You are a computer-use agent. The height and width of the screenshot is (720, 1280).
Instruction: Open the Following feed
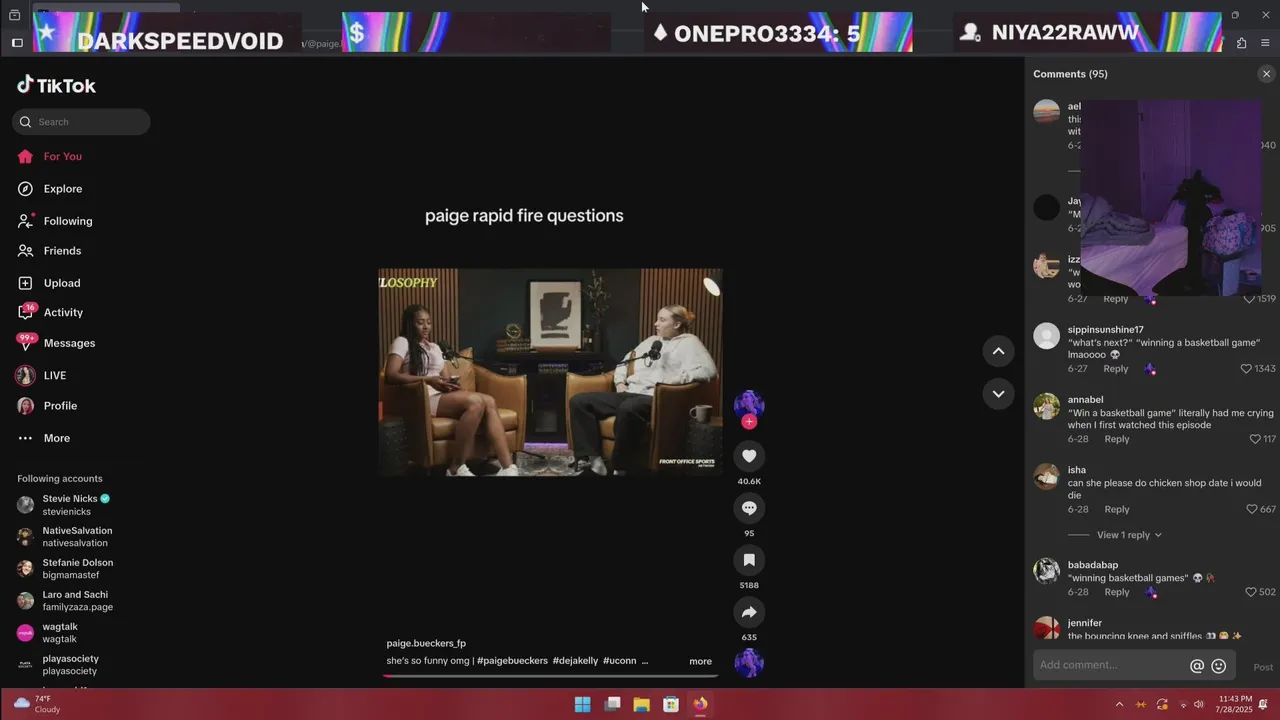67,221
